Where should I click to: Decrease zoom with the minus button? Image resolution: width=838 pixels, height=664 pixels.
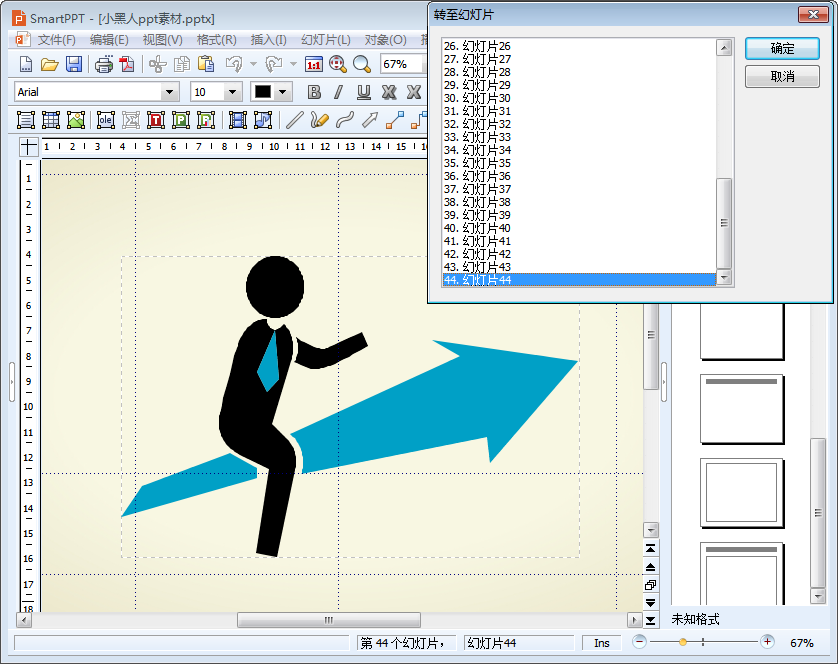click(639, 642)
